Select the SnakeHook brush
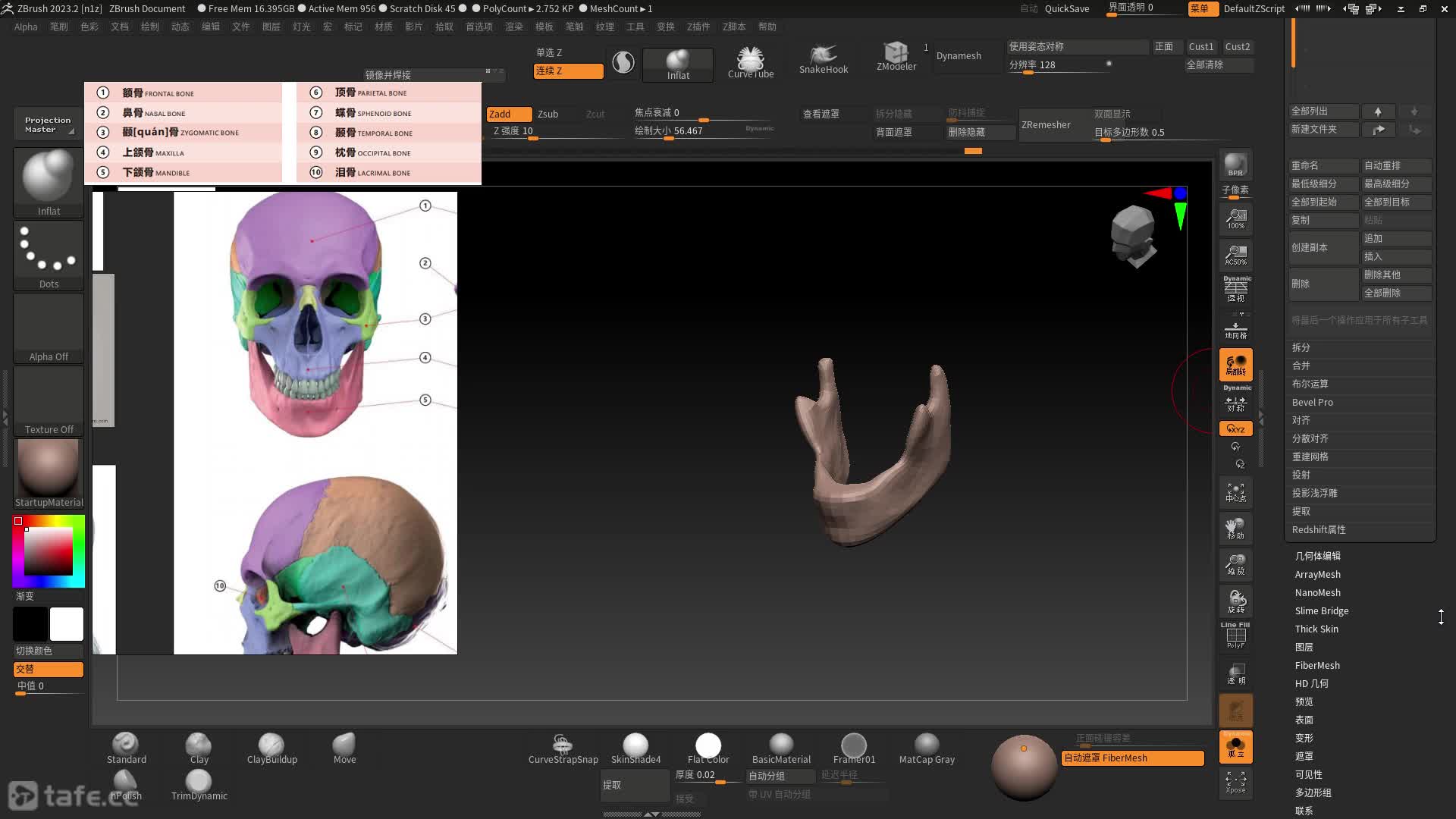Image resolution: width=1456 pixels, height=819 pixels. pyautogui.click(x=824, y=61)
